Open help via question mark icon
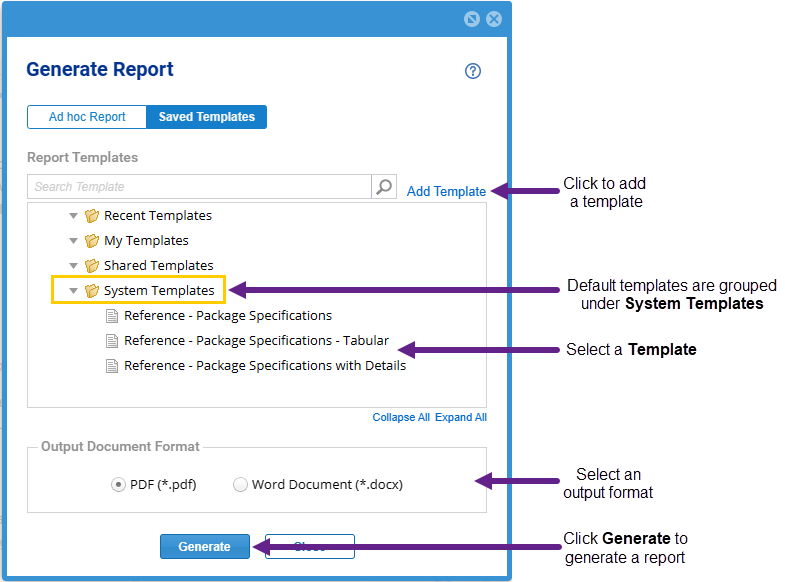Screen dimensions: 785x582 tap(473, 71)
